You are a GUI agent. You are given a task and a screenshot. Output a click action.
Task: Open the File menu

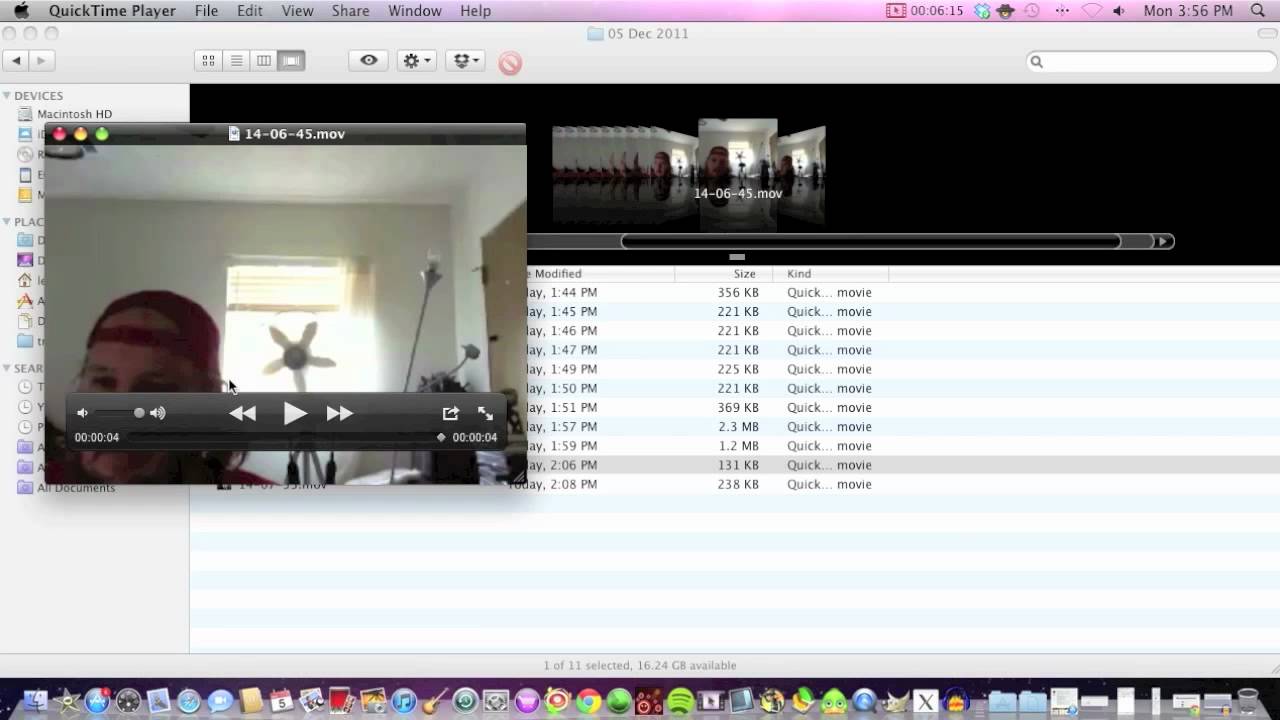(x=206, y=11)
